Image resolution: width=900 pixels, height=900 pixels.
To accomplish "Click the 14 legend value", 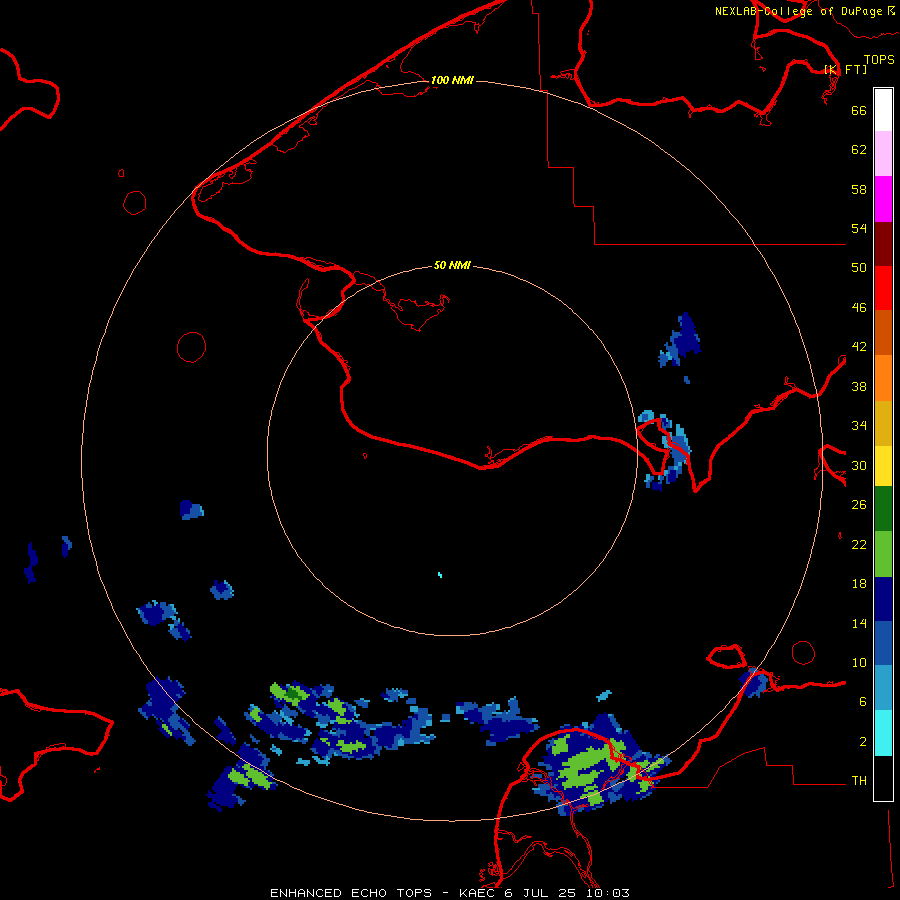I will click(859, 624).
